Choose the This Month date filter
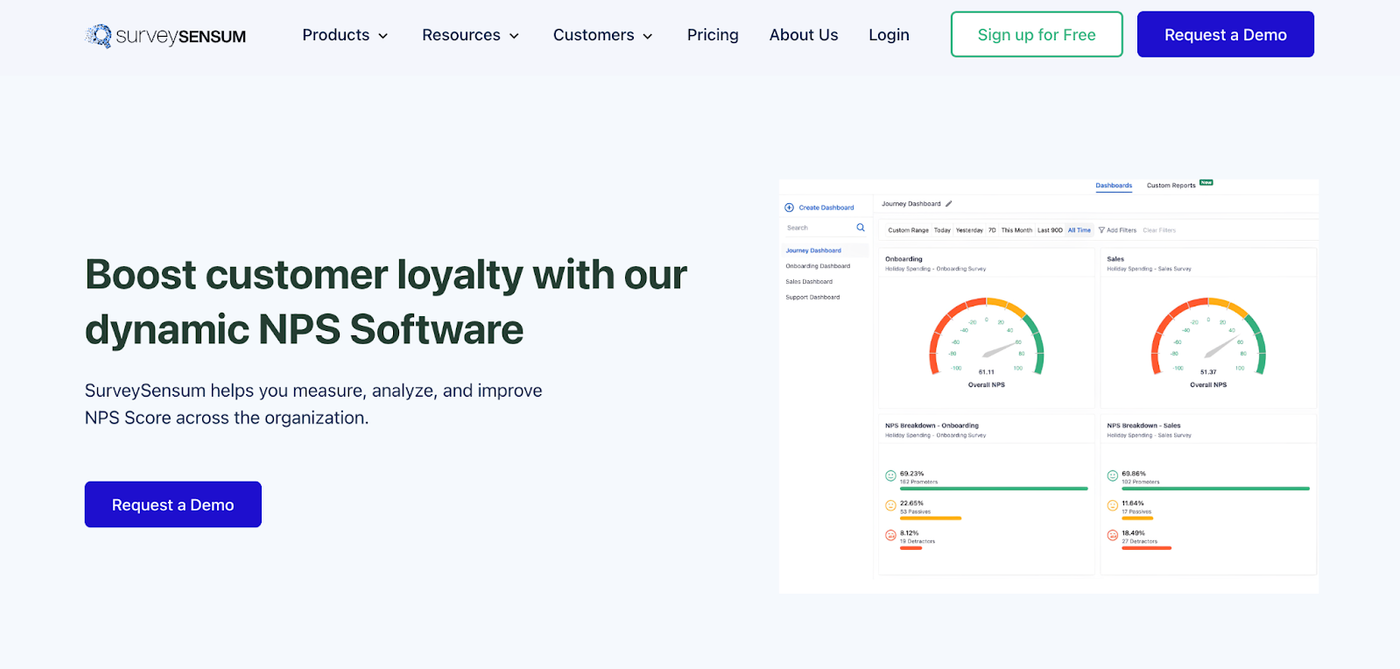 [1017, 230]
